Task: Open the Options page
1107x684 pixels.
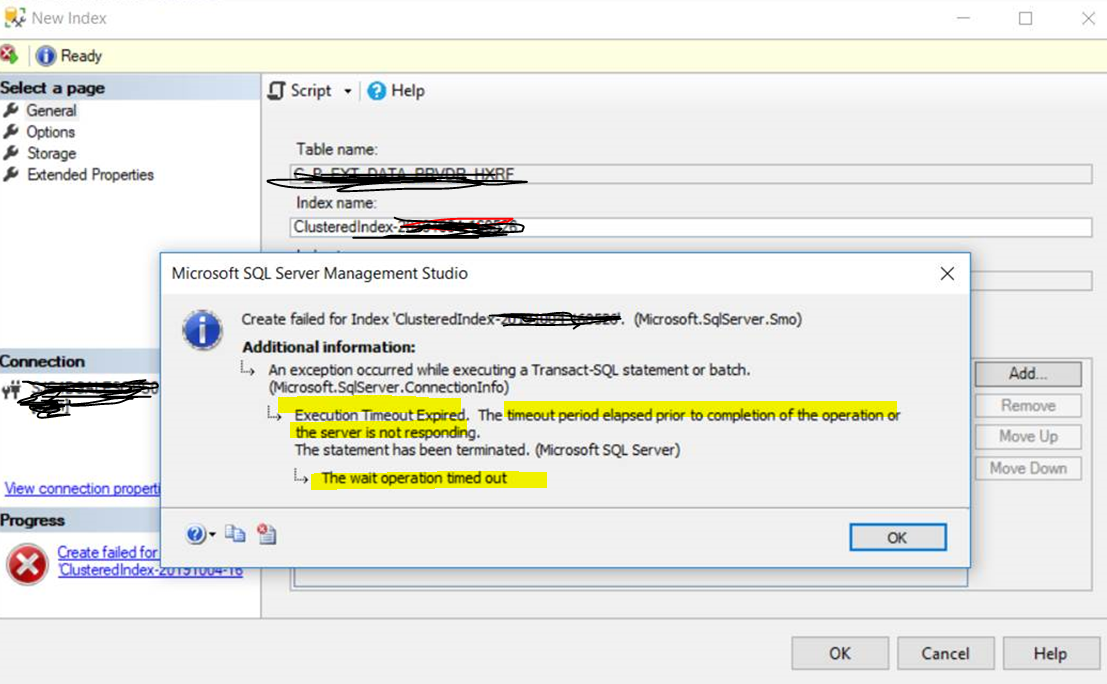Action: tap(50, 132)
